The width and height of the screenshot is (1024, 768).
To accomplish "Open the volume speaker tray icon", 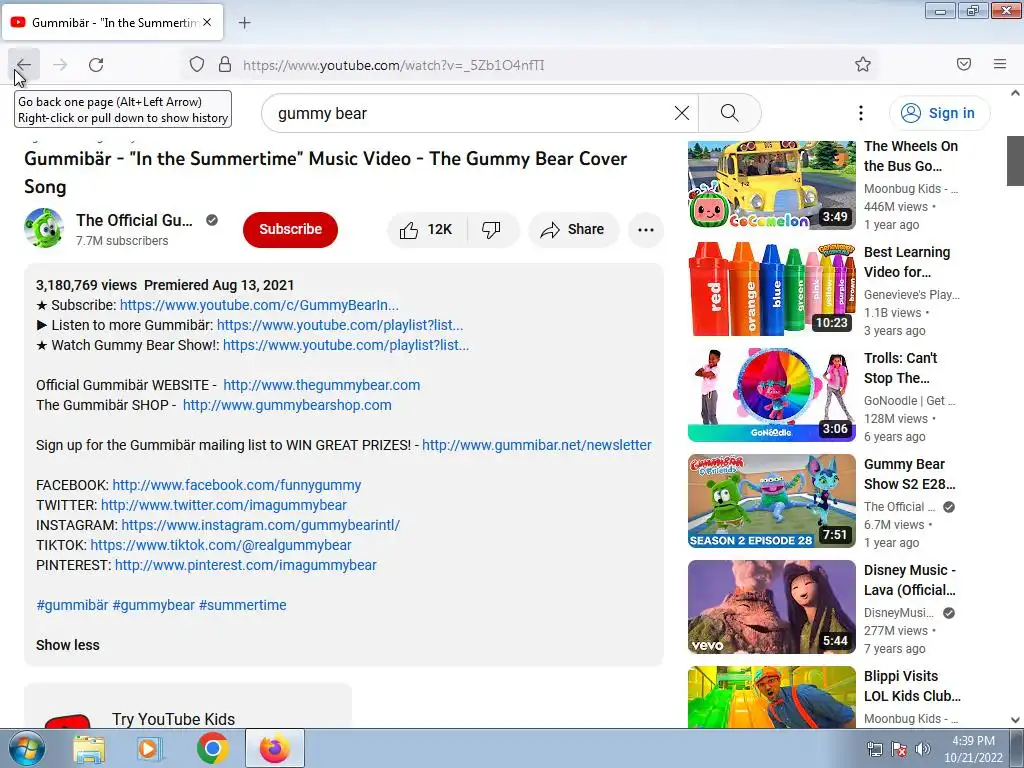I will [923, 749].
